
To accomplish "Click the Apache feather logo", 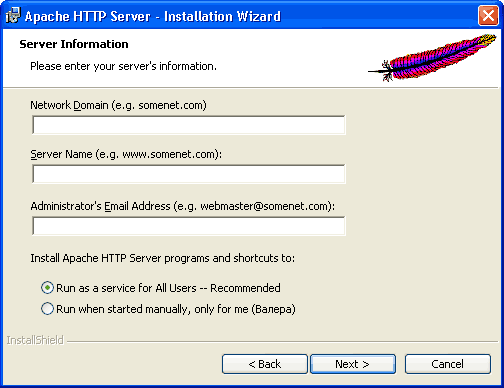I will click(x=433, y=57).
